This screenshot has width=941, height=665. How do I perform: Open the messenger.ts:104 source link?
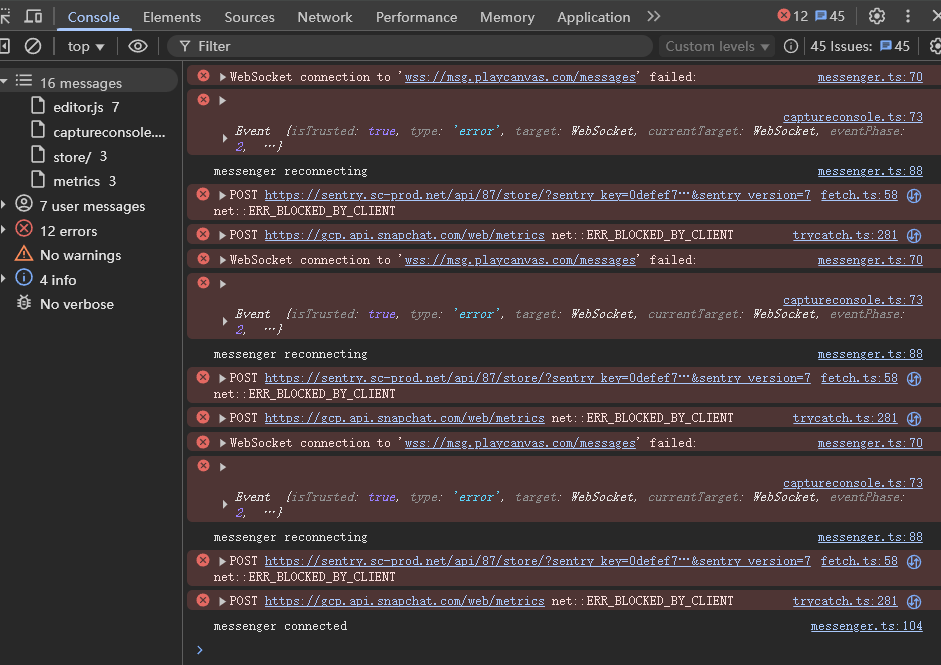click(866, 626)
